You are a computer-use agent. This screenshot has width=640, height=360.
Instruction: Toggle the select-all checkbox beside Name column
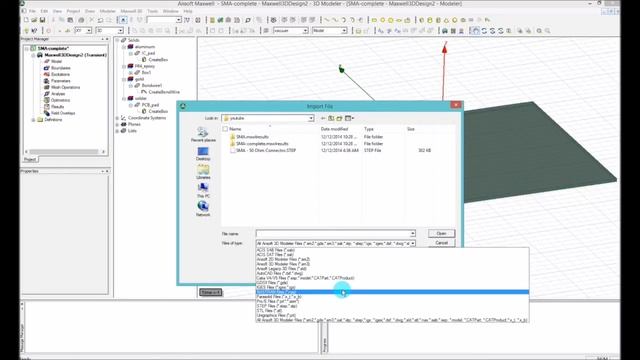click(x=225, y=129)
